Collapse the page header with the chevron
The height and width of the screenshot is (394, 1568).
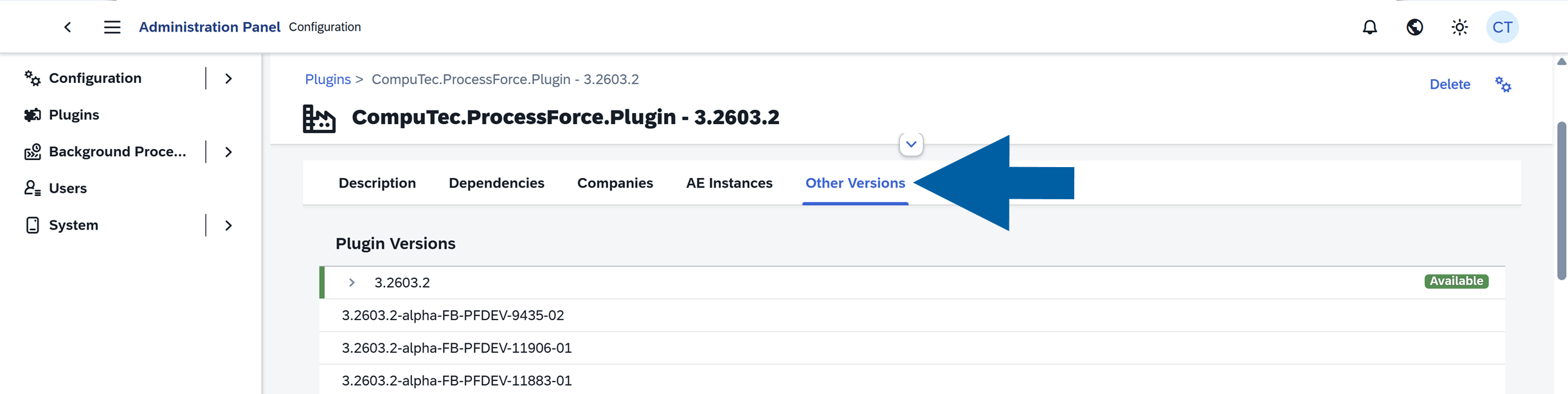pos(911,144)
